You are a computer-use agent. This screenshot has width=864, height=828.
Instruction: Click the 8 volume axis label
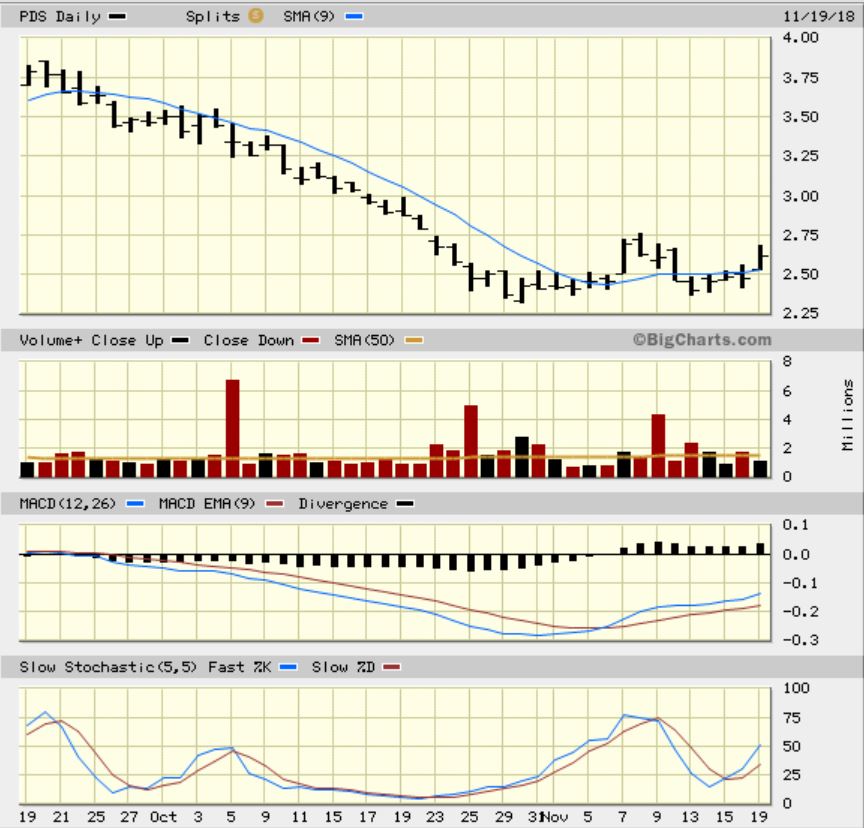[787, 361]
